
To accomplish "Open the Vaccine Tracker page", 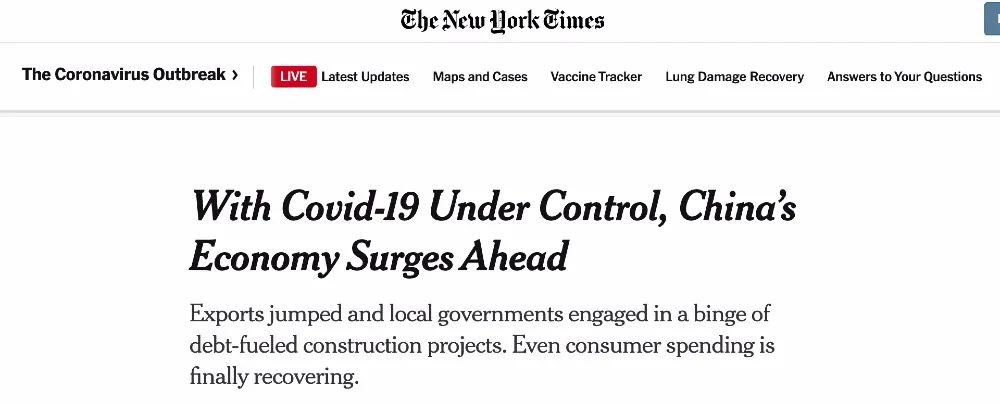I will tap(596, 77).
